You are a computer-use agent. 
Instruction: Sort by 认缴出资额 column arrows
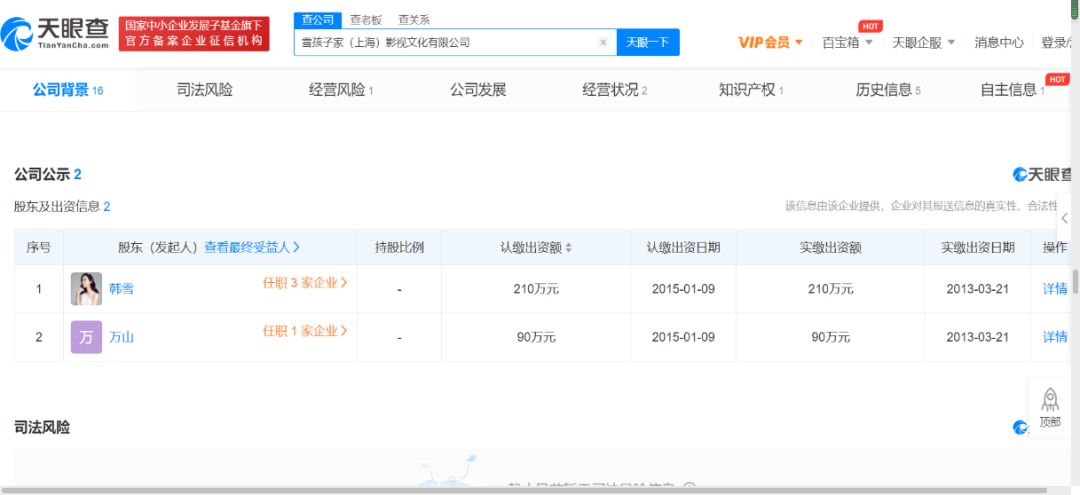tap(569, 248)
